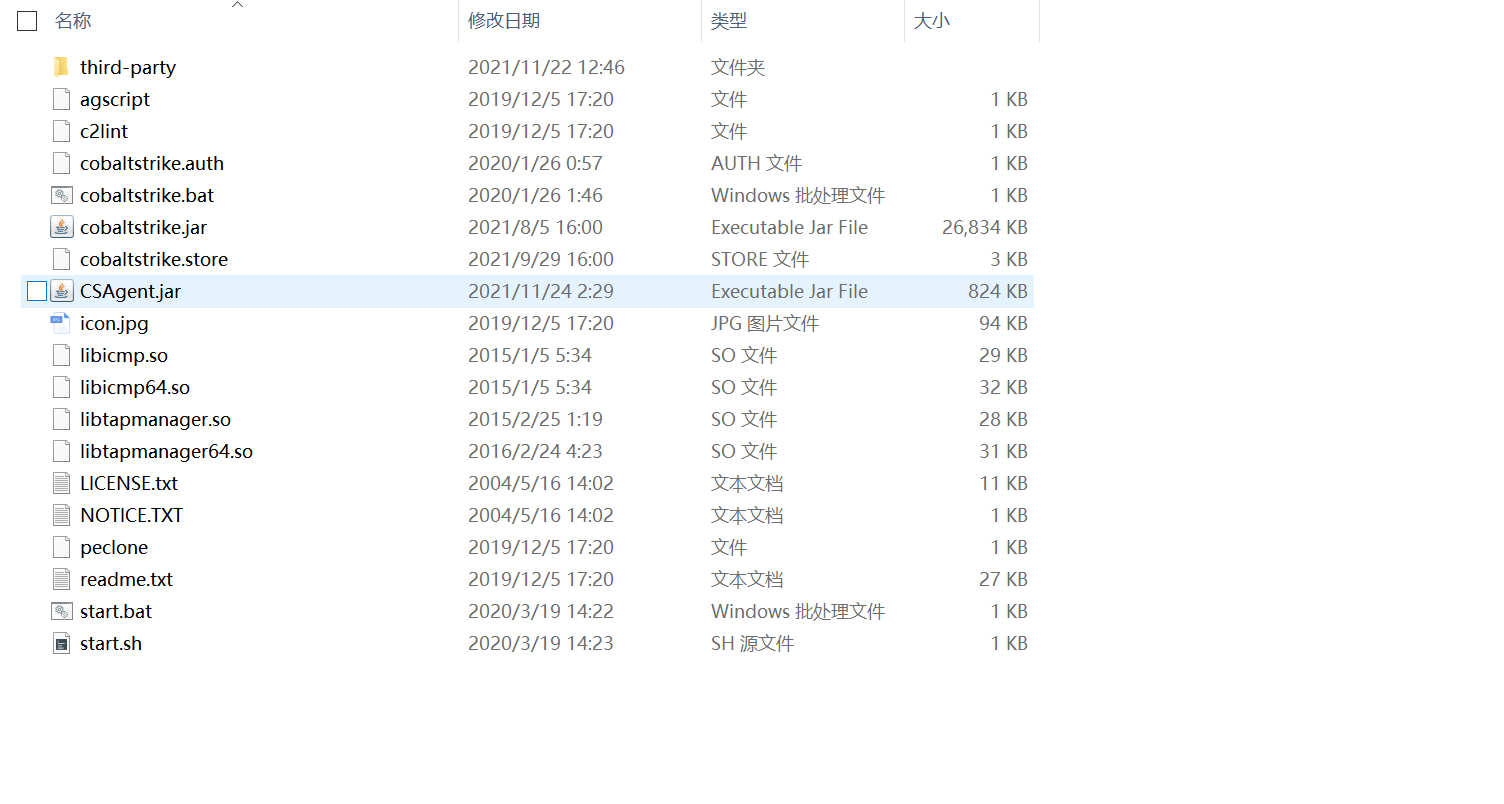Click the libtapmanager.so file icon
Screen dimensions: 1504x804
[62, 419]
